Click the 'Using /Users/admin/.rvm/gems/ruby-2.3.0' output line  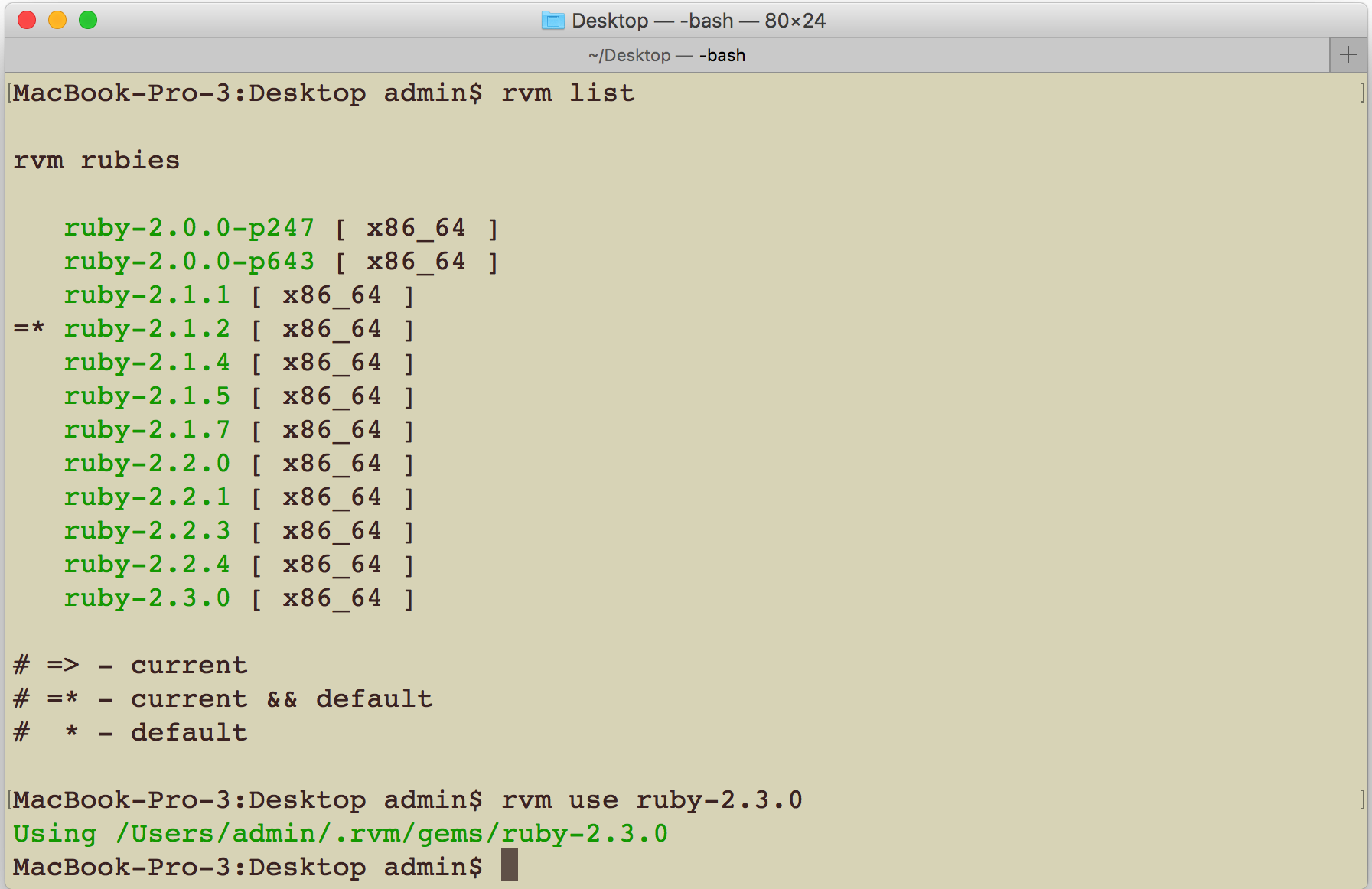pos(340,833)
